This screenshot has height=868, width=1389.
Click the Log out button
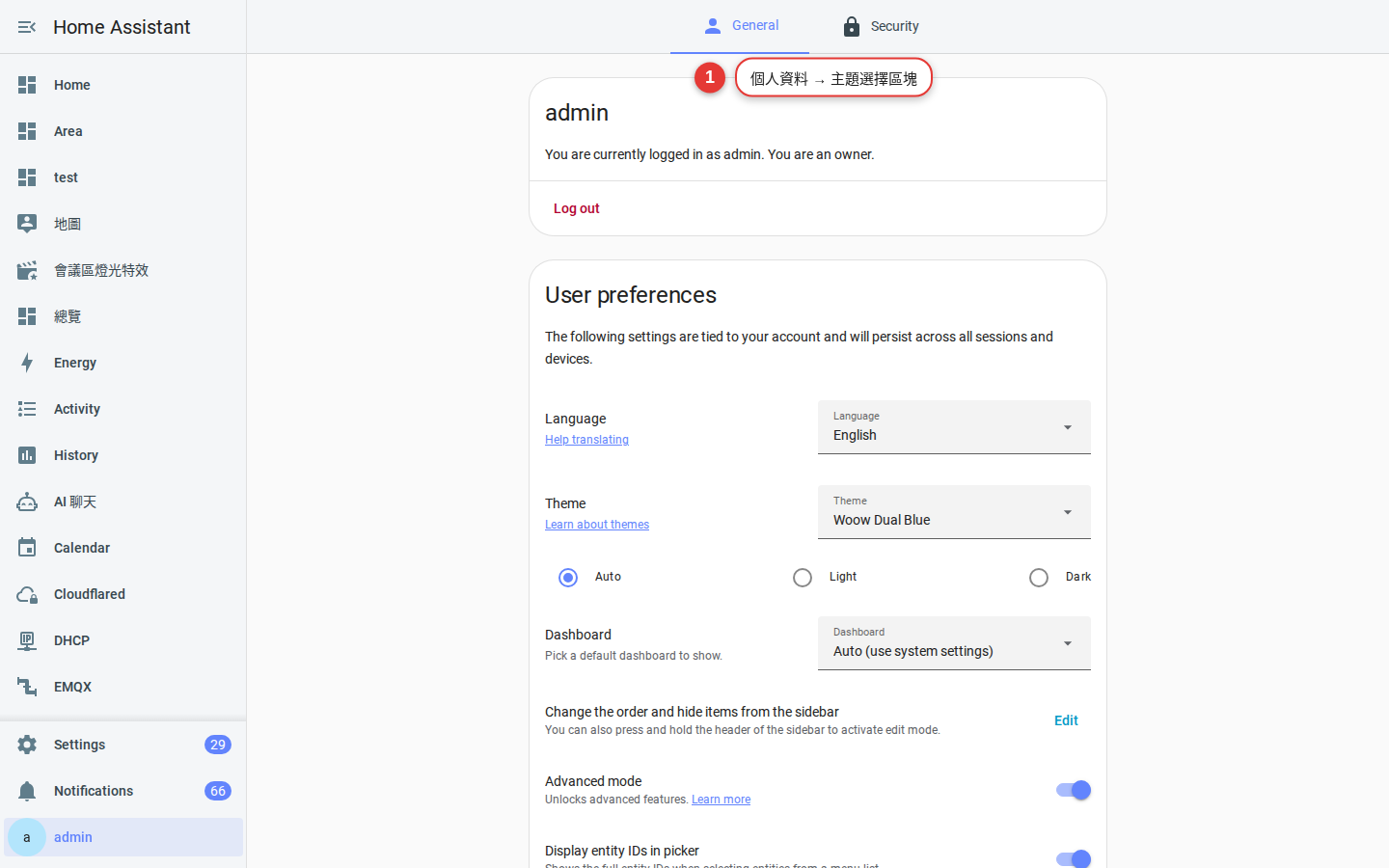tap(577, 208)
